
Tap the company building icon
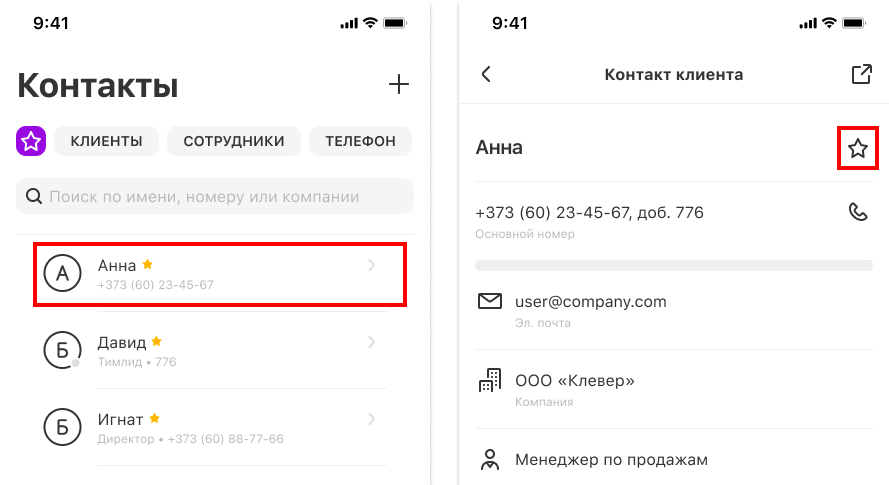490,381
